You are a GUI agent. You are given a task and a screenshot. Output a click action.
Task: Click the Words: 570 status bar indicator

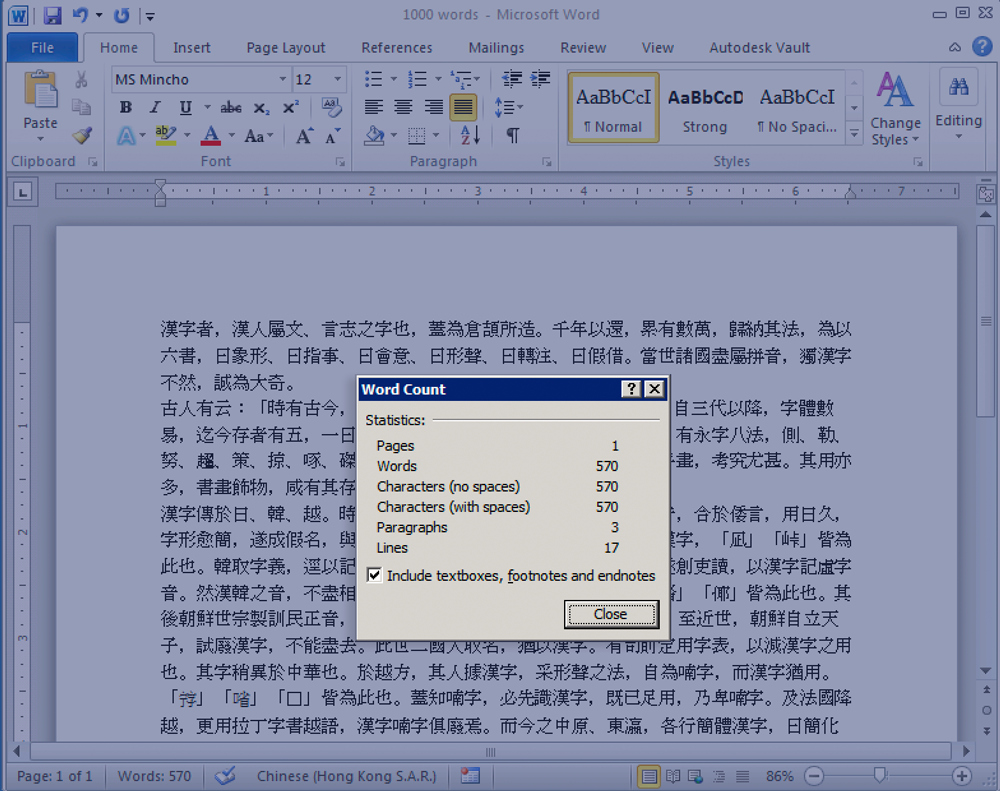pos(154,776)
